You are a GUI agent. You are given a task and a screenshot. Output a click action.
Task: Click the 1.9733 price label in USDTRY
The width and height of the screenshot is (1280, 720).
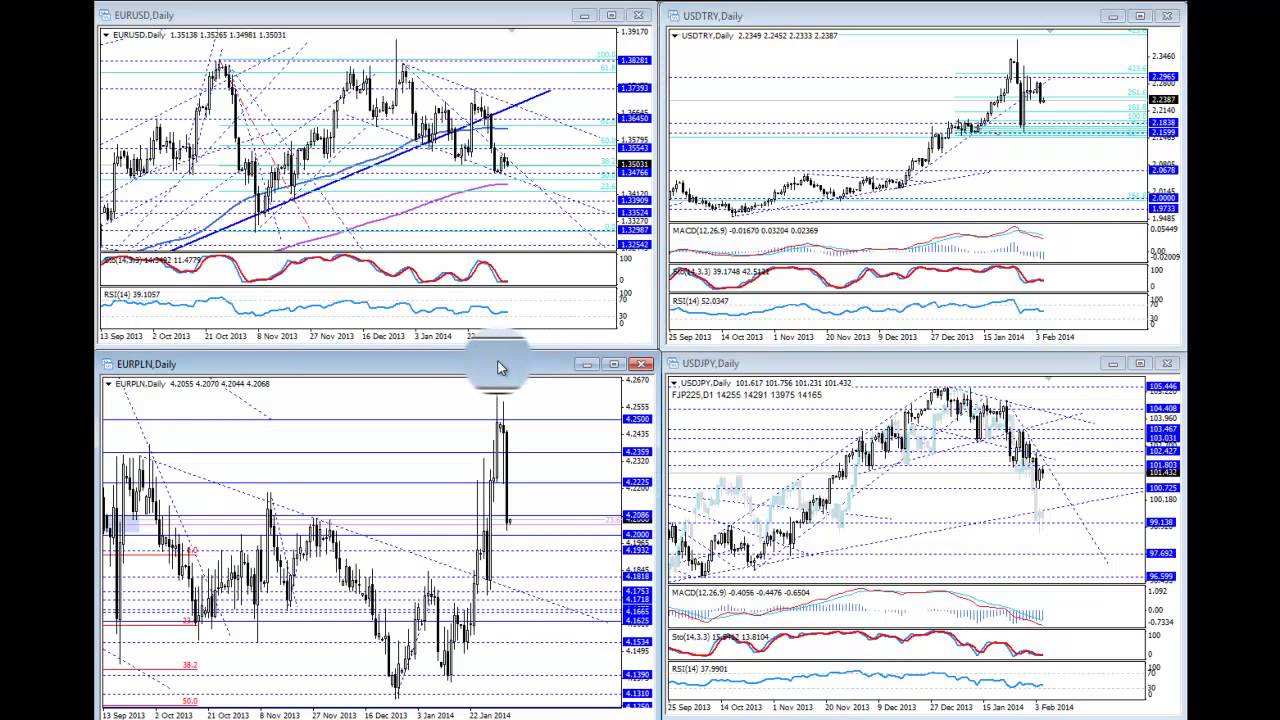[x=1164, y=208]
